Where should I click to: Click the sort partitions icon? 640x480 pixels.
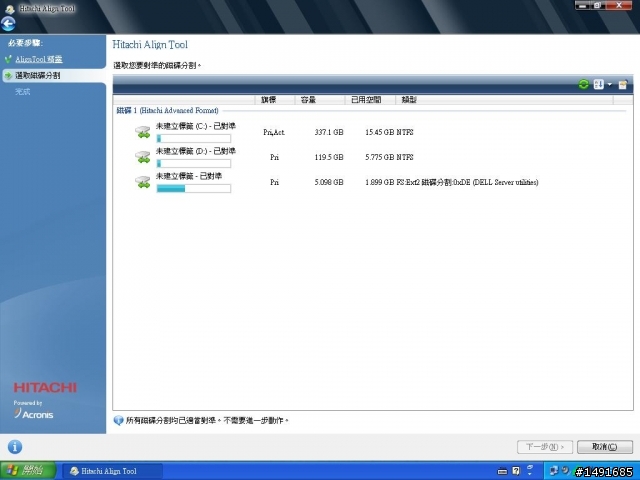(598, 84)
